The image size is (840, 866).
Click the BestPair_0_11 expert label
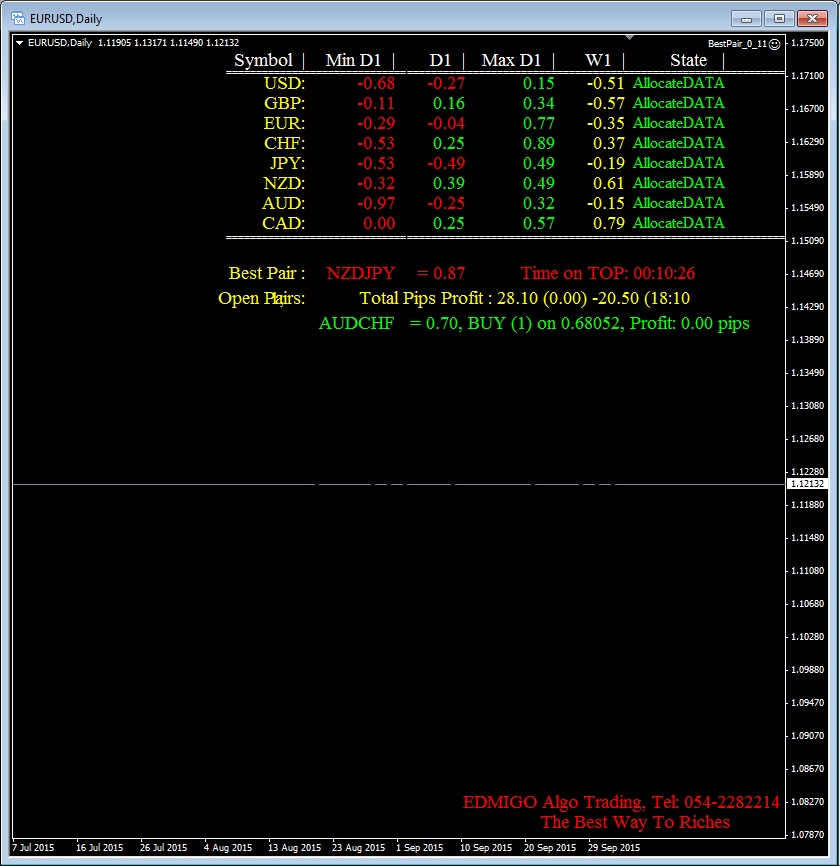click(737, 44)
